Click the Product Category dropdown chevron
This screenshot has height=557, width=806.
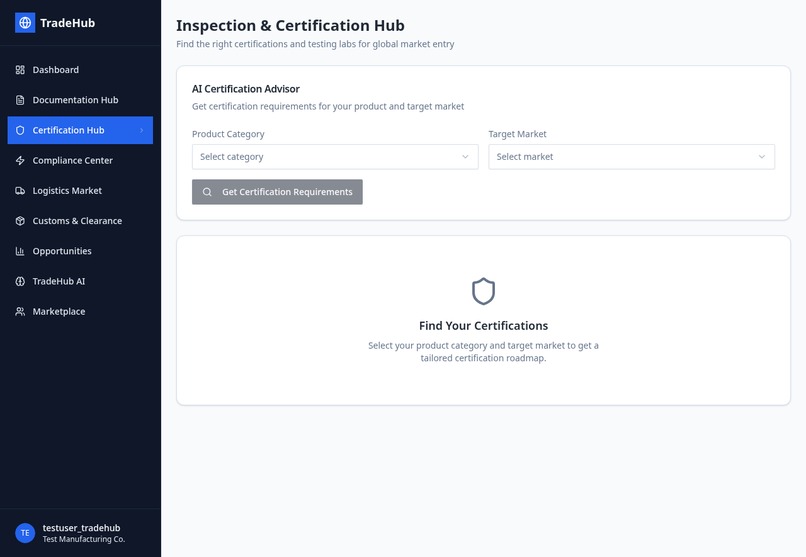click(465, 157)
